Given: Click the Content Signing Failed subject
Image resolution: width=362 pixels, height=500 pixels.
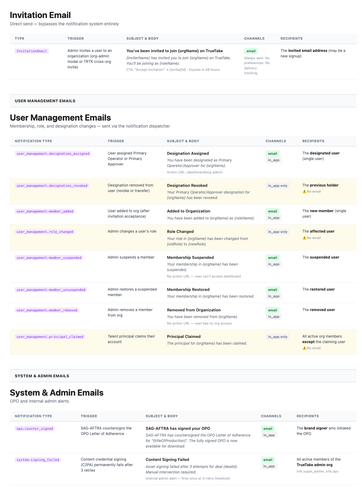Looking at the screenshot, I should click(167, 460).
